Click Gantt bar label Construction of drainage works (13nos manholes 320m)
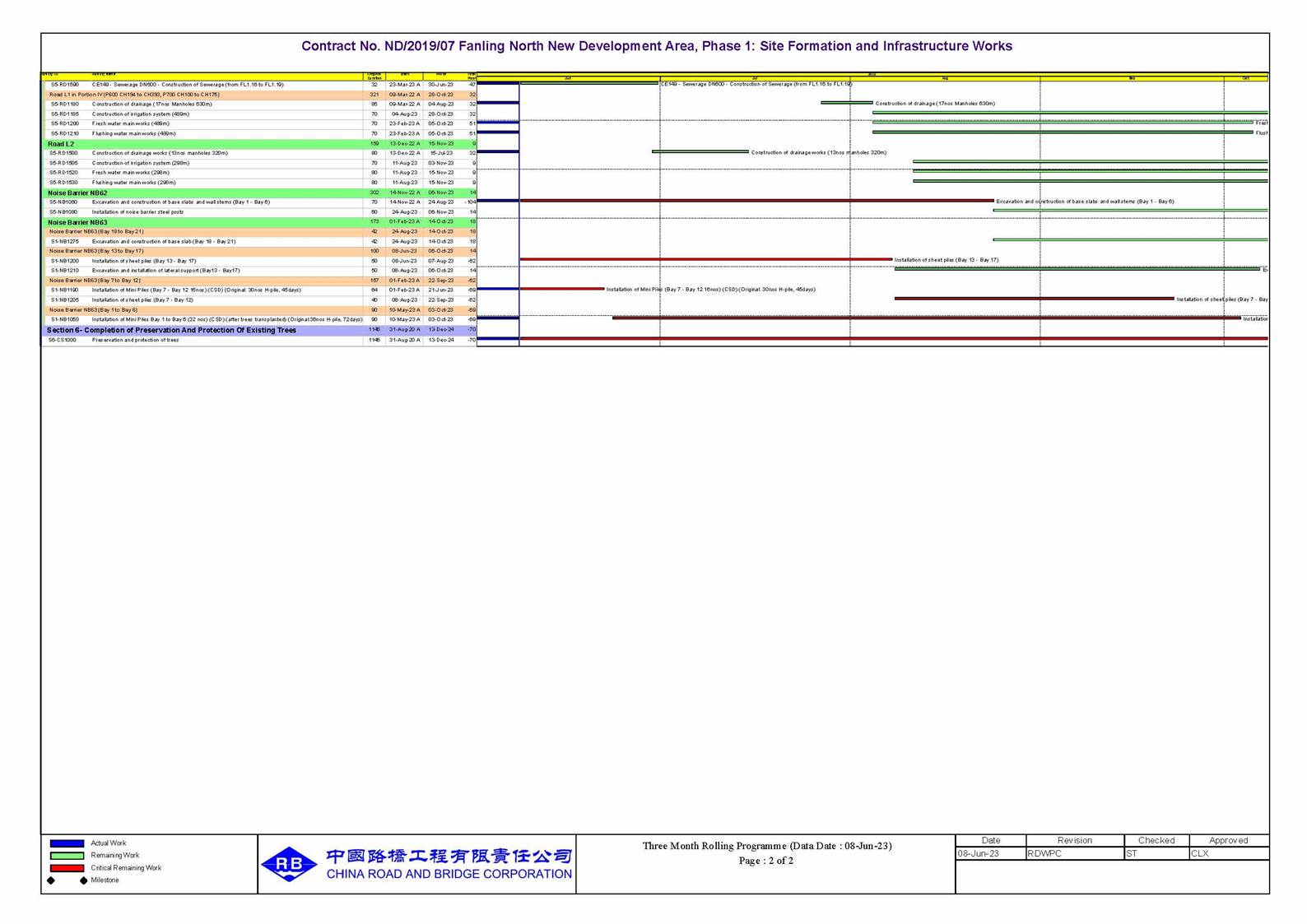Viewport: 1307px width, 924px height. click(819, 153)
